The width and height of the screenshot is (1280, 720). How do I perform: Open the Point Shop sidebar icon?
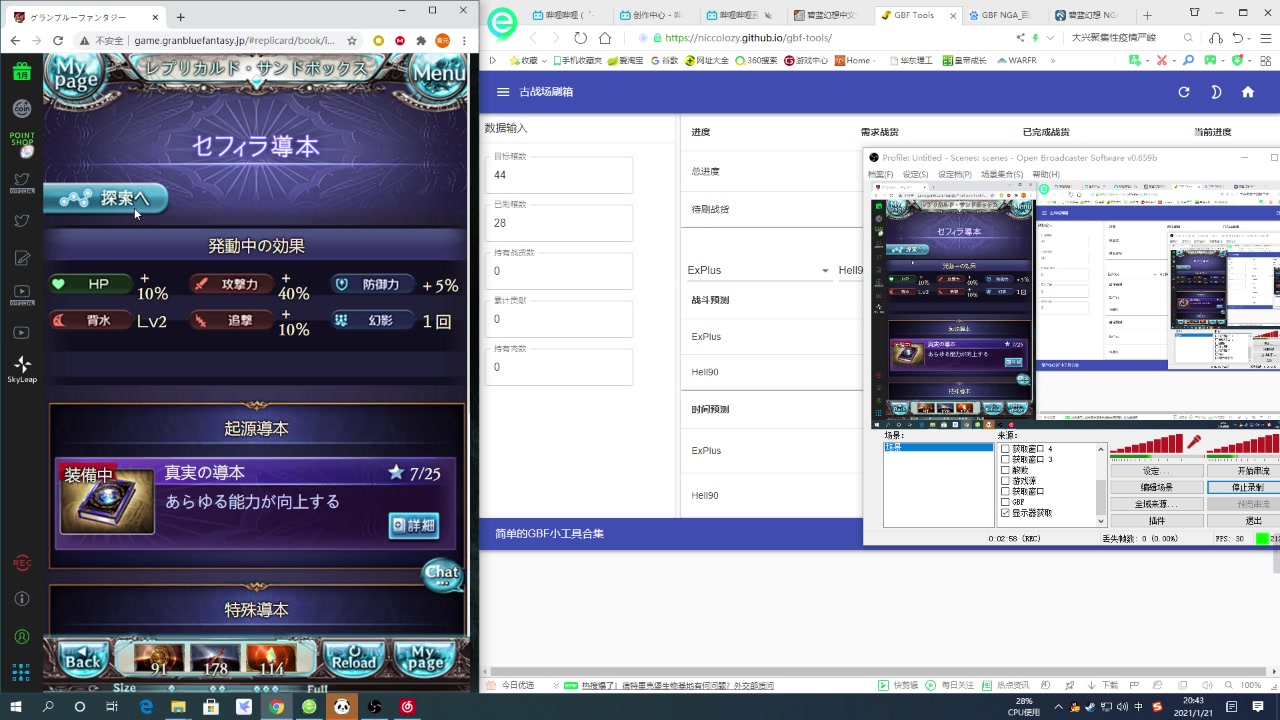point(22,144)
